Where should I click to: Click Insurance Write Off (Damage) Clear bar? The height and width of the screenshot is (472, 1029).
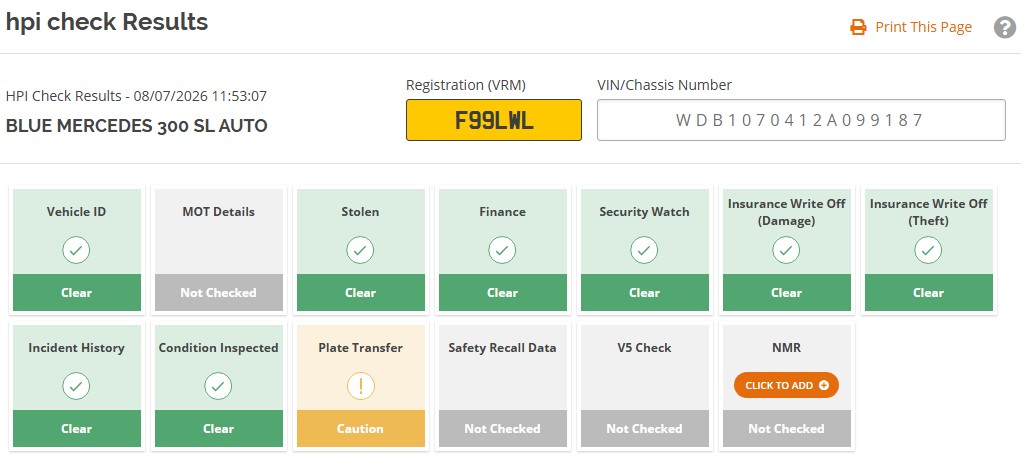tap(786, 293)
